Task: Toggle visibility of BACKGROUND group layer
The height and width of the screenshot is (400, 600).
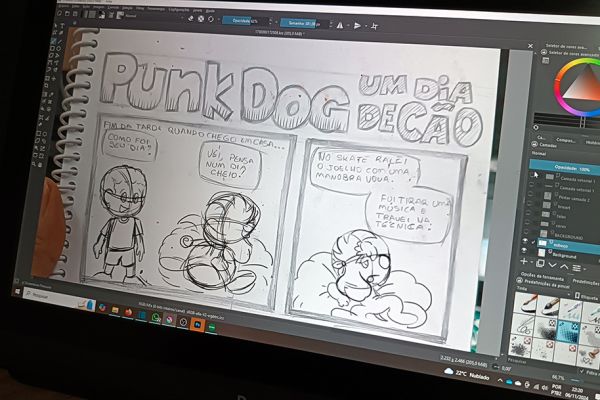Action: [526, 231]
